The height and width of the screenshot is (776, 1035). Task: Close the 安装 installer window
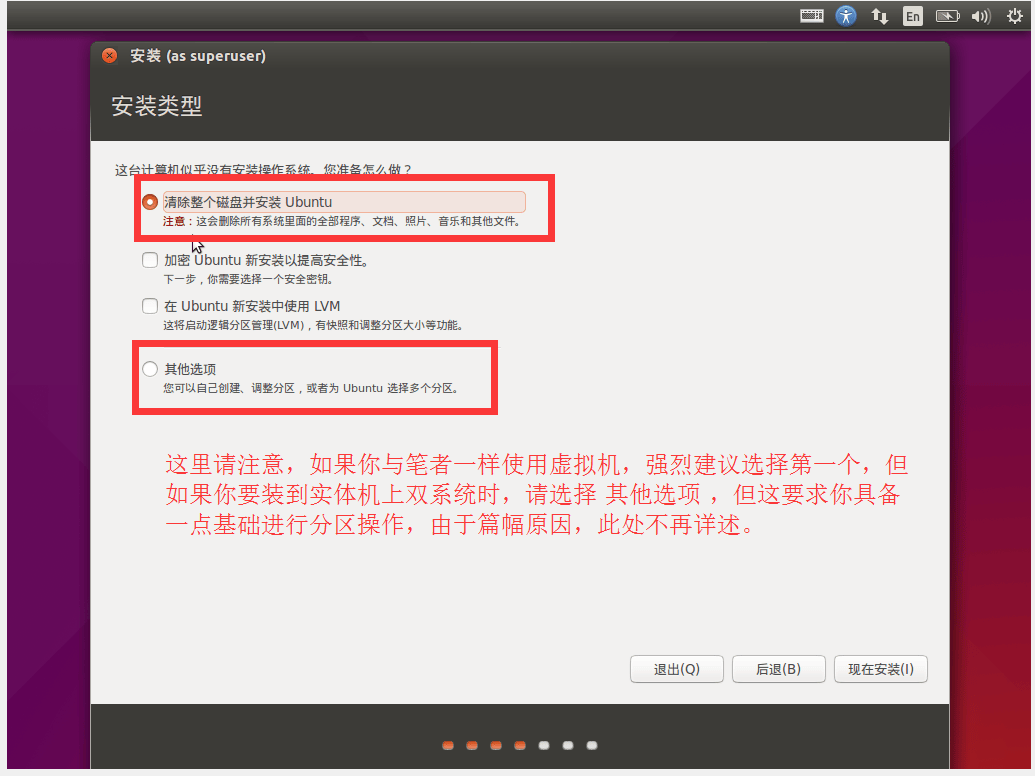click(110, 56)
